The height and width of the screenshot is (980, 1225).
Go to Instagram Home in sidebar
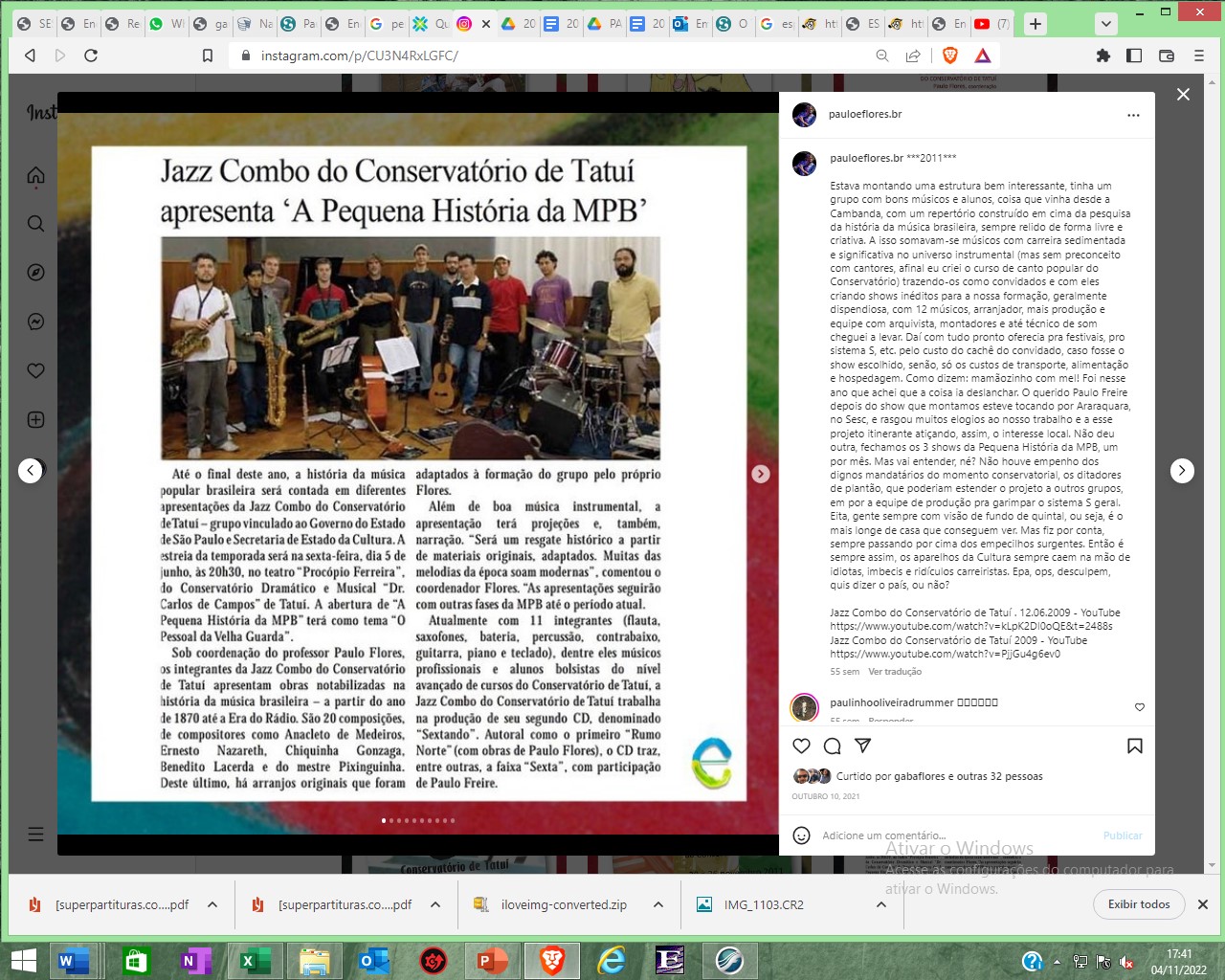[x=36, y=175]
